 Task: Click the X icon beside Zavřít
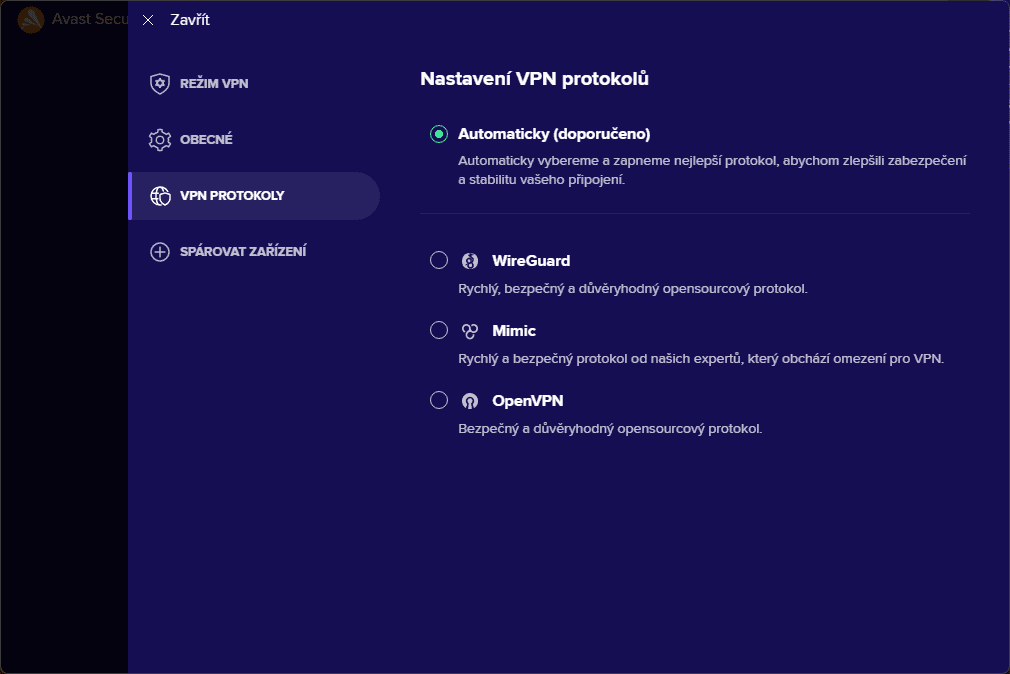tap(148, 20)
